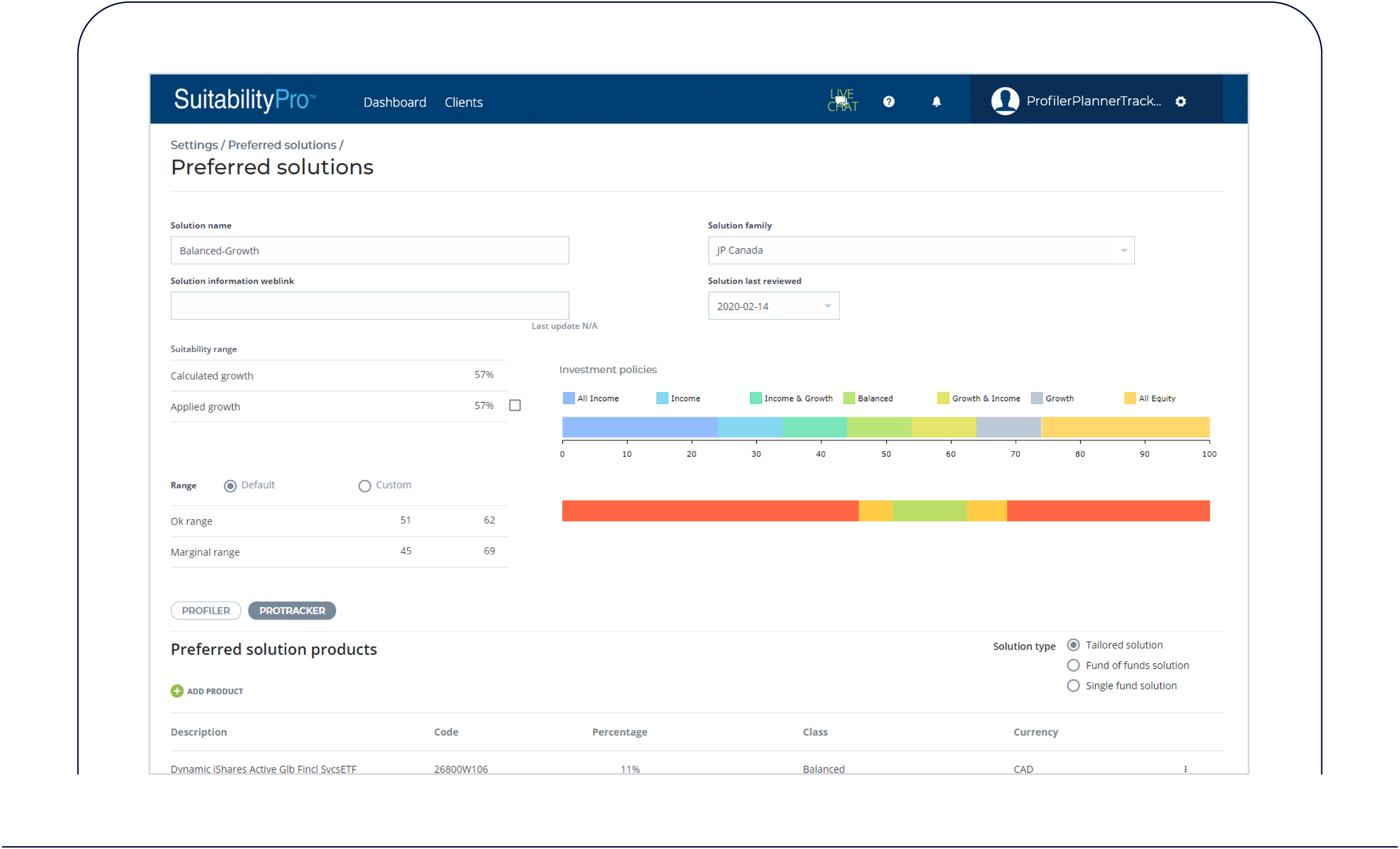This screenshot has height=849, width=1400.
Task: Click the user profile avatar icon
Action: 1004,101
